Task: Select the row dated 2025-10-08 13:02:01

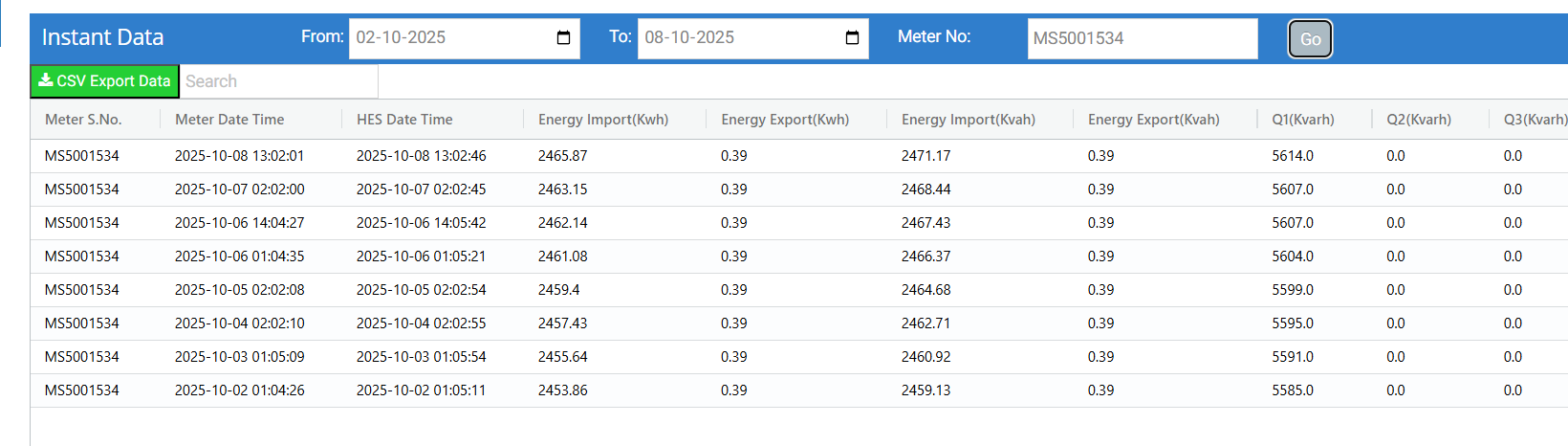Action: (x=239, y=156)
